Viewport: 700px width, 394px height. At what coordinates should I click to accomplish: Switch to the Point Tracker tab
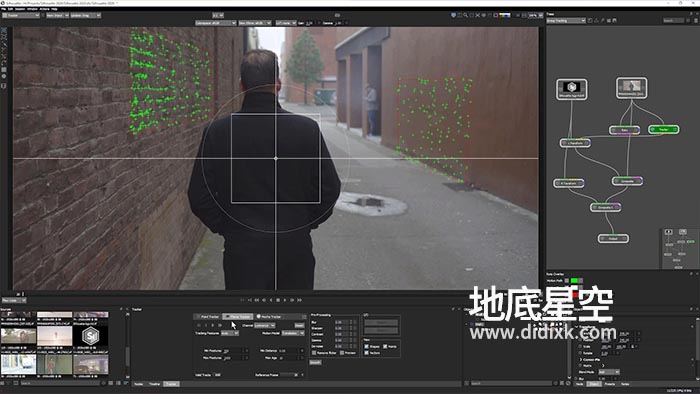pyautogui.click(x=208, y=316)
